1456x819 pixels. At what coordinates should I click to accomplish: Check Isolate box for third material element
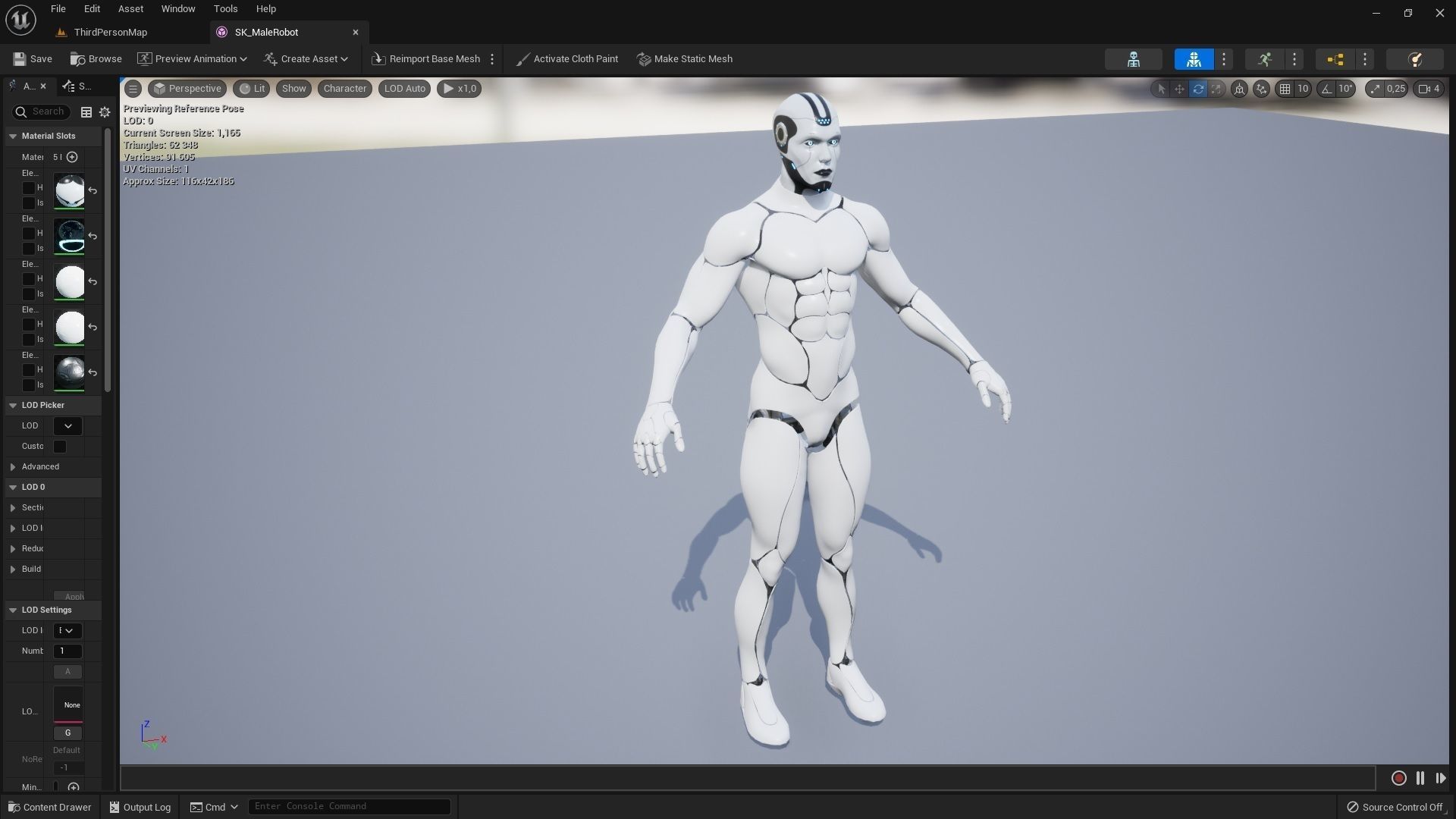[x=29, y=293]
